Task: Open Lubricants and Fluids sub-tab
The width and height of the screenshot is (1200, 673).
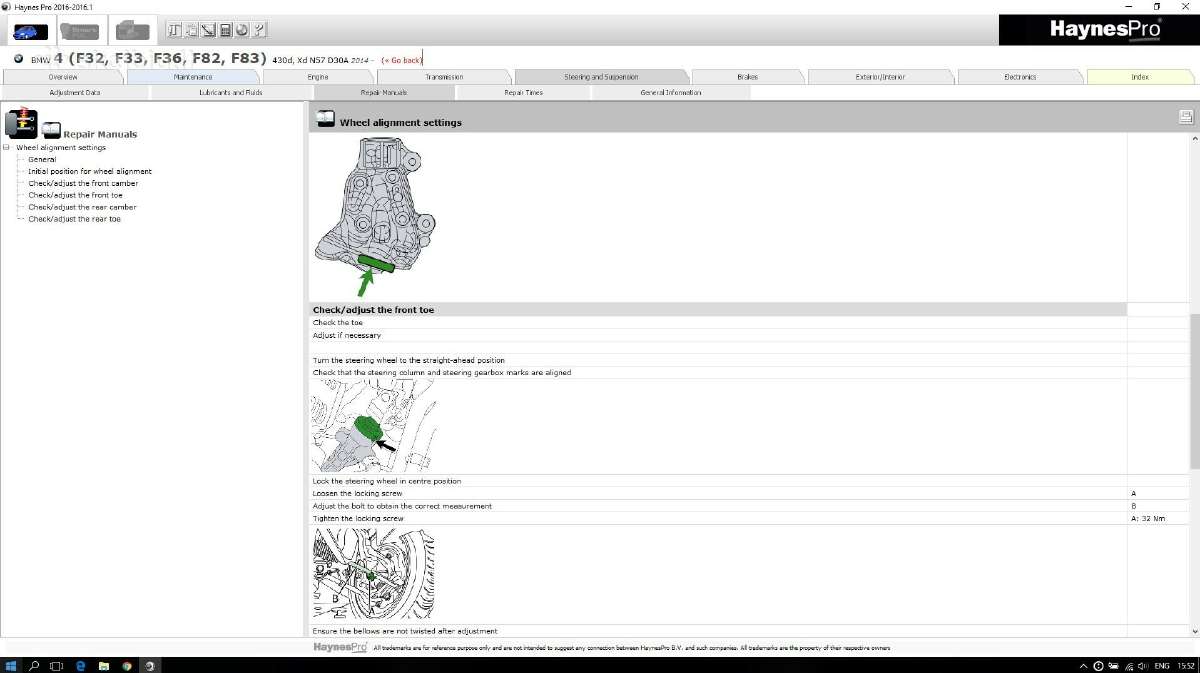Action: pyautogui.click(x=231, y=92)
